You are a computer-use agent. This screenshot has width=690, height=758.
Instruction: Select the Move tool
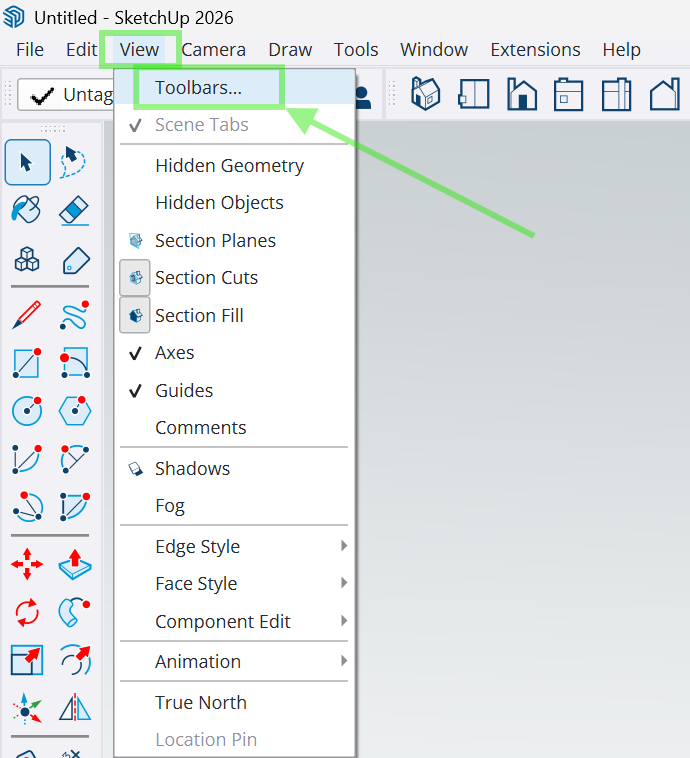(x=27, y=564)
